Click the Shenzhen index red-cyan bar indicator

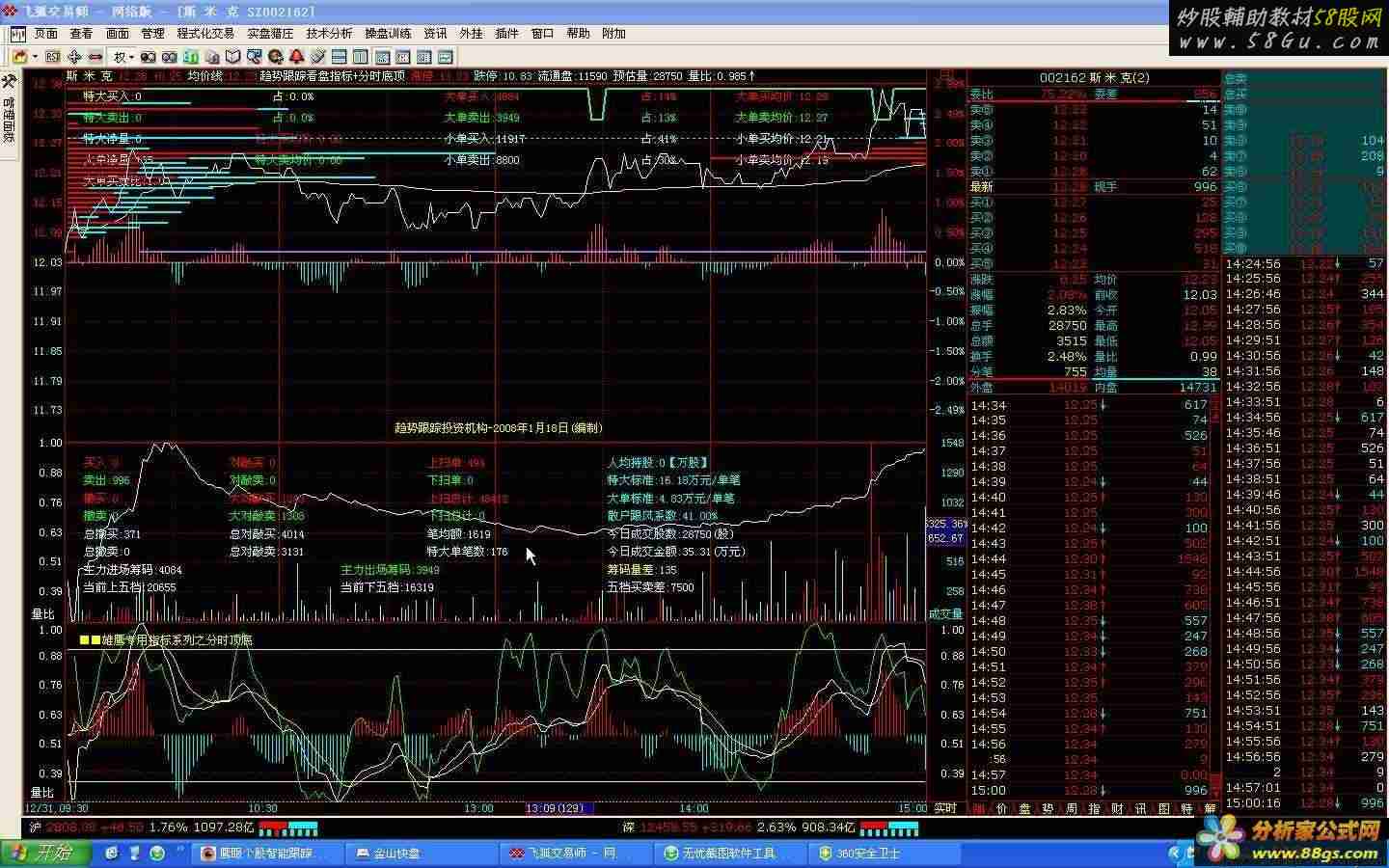(x=889, y=828)
